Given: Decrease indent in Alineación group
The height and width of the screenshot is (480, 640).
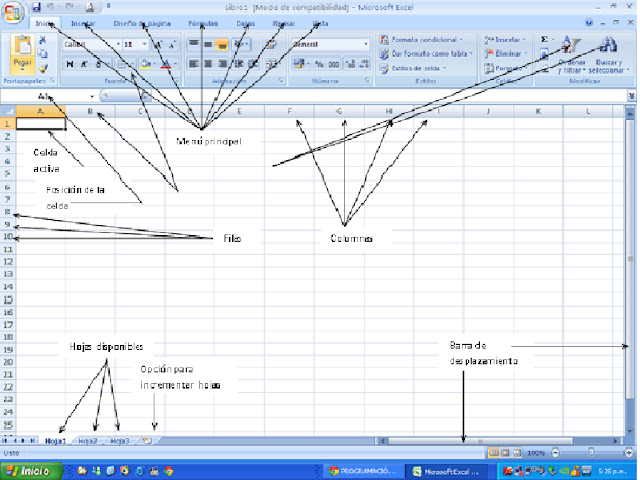Looking at the screenshot, I should [239, 64].
